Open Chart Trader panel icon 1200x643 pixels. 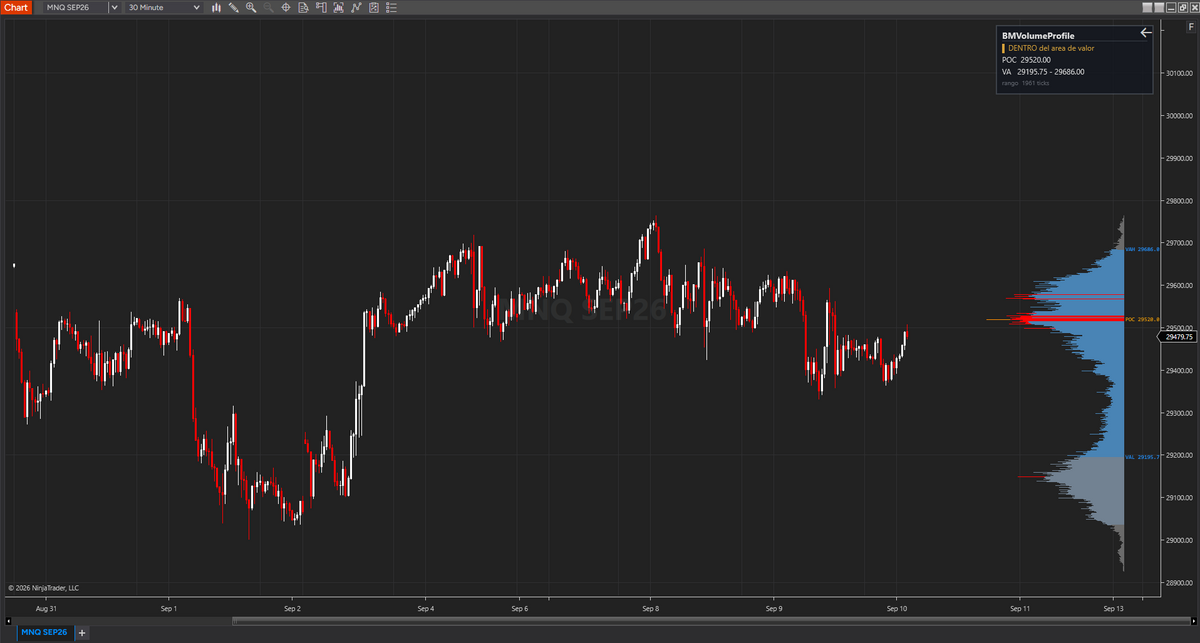point(320,7)
